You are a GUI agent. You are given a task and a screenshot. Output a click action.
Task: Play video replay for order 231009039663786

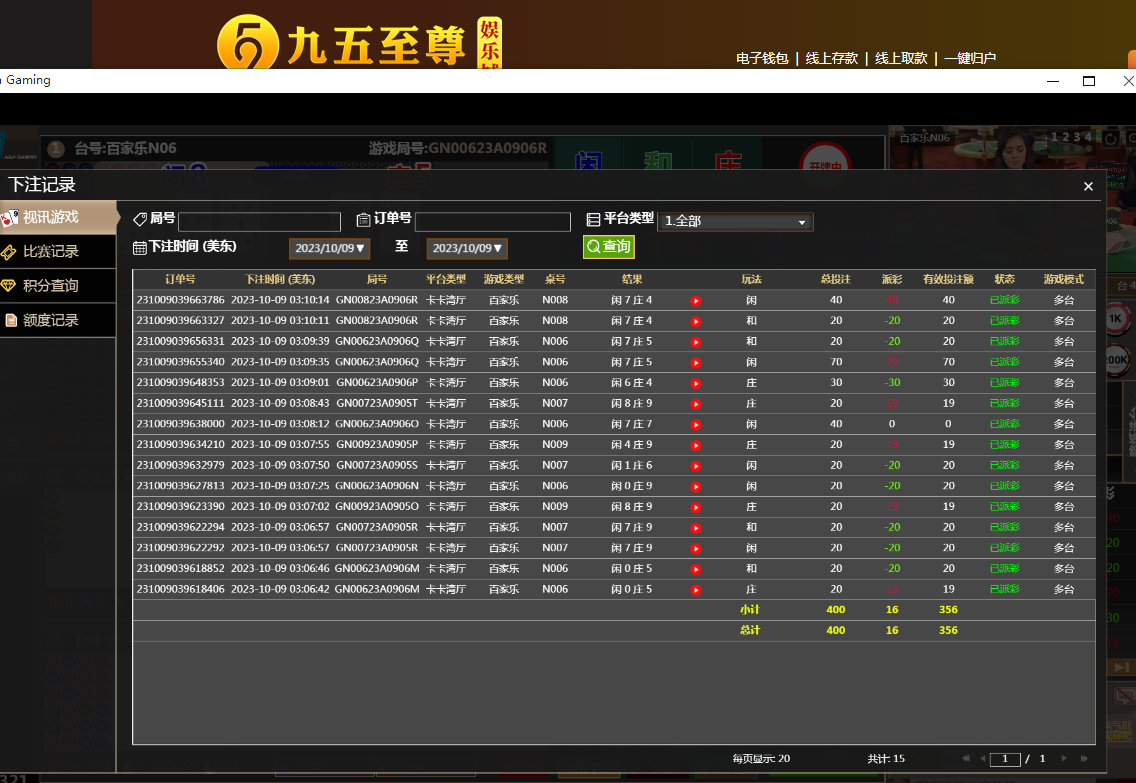click(696, 300)
